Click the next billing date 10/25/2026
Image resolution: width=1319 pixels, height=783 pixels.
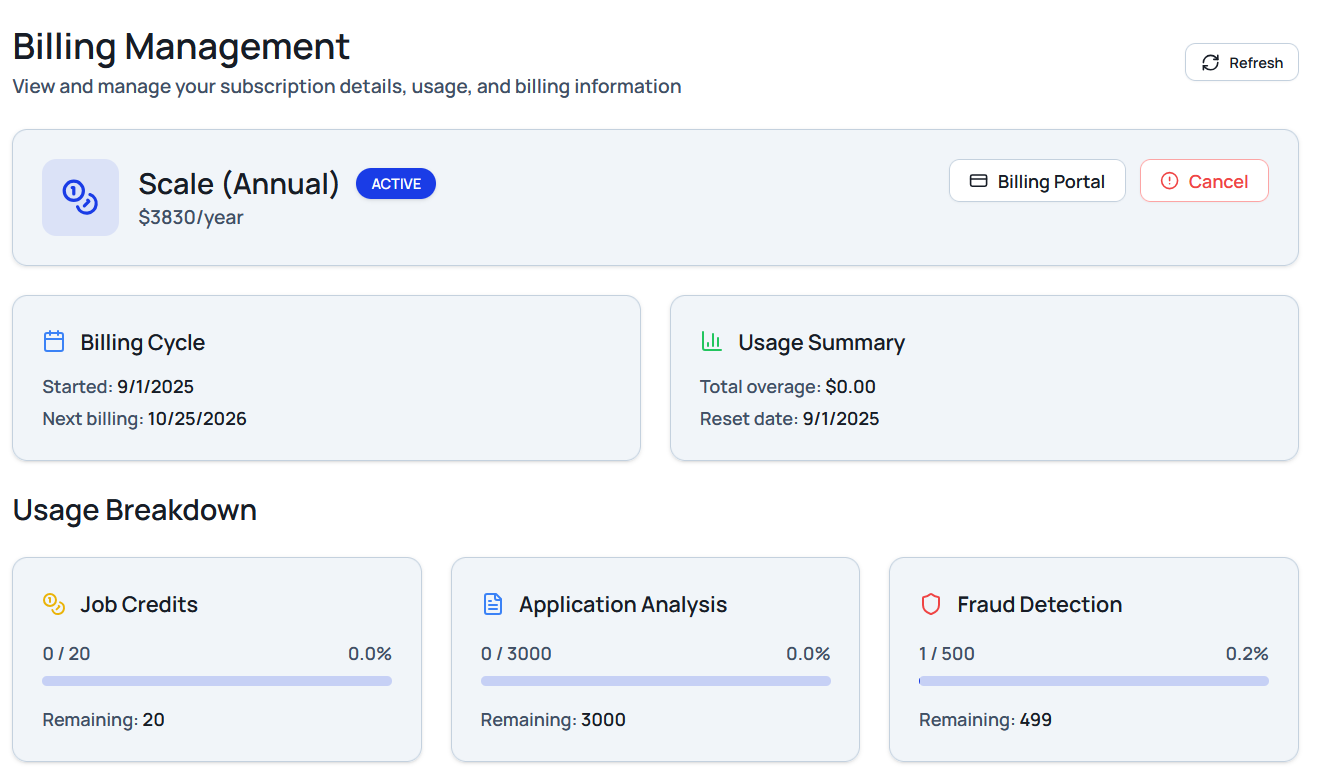tap(197, 419)
